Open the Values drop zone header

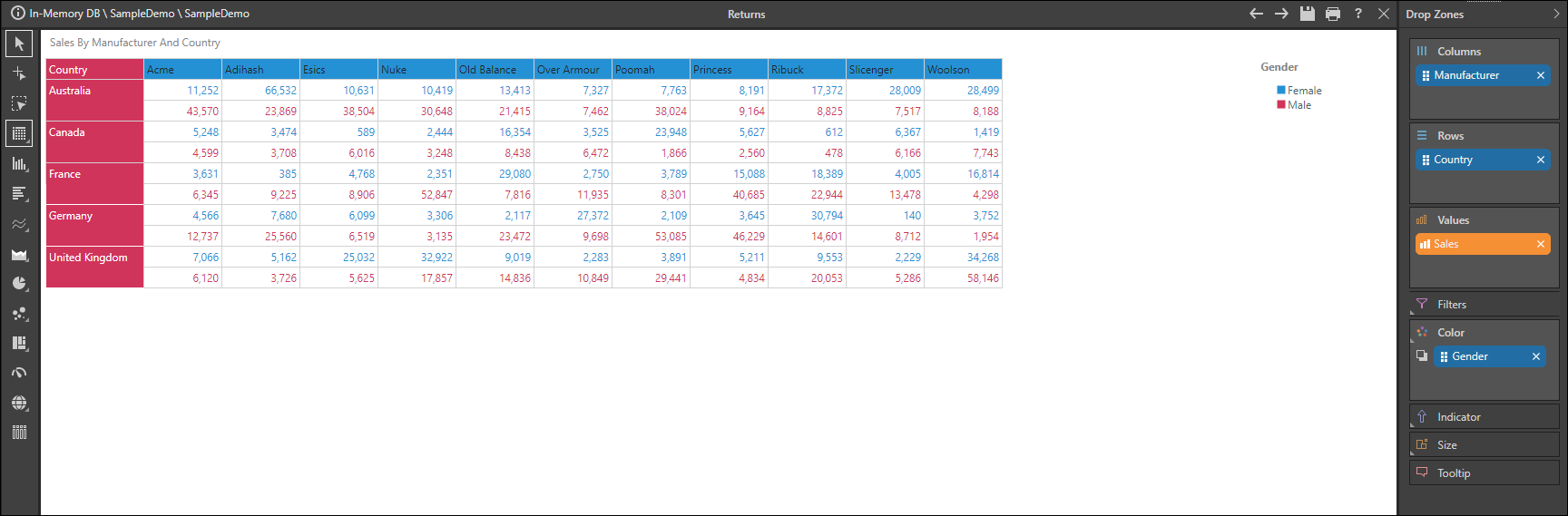point(1484,220)
